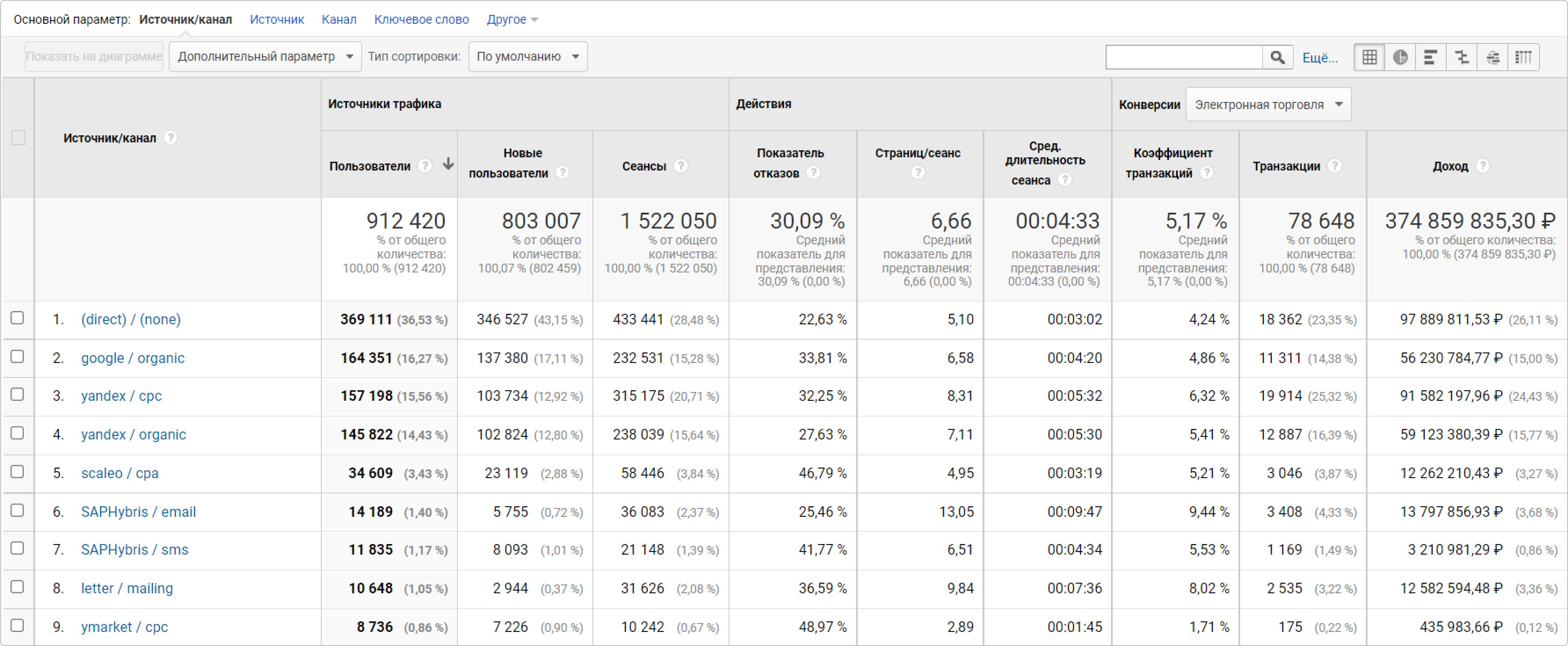Click the sort arrow in Пользователи column

pyautogui.click(x=448, y=164)
